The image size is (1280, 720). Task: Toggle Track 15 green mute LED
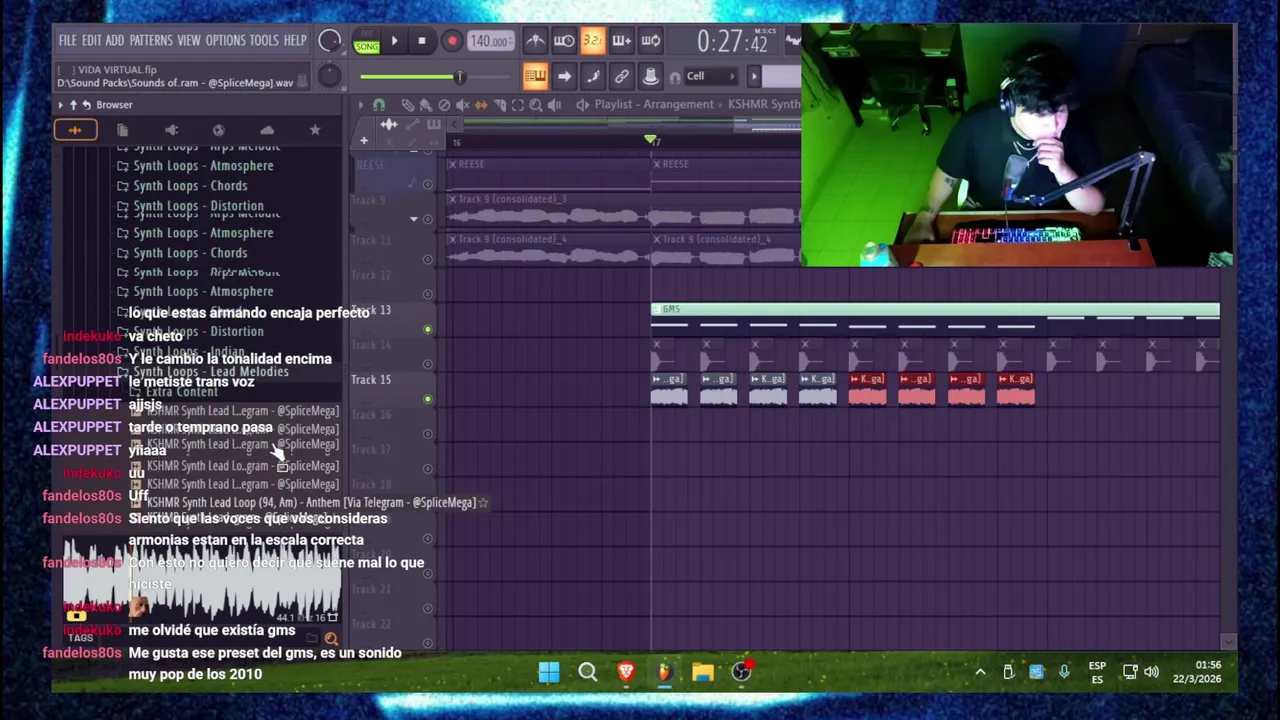pyautogui.click(x=428, y=400)
